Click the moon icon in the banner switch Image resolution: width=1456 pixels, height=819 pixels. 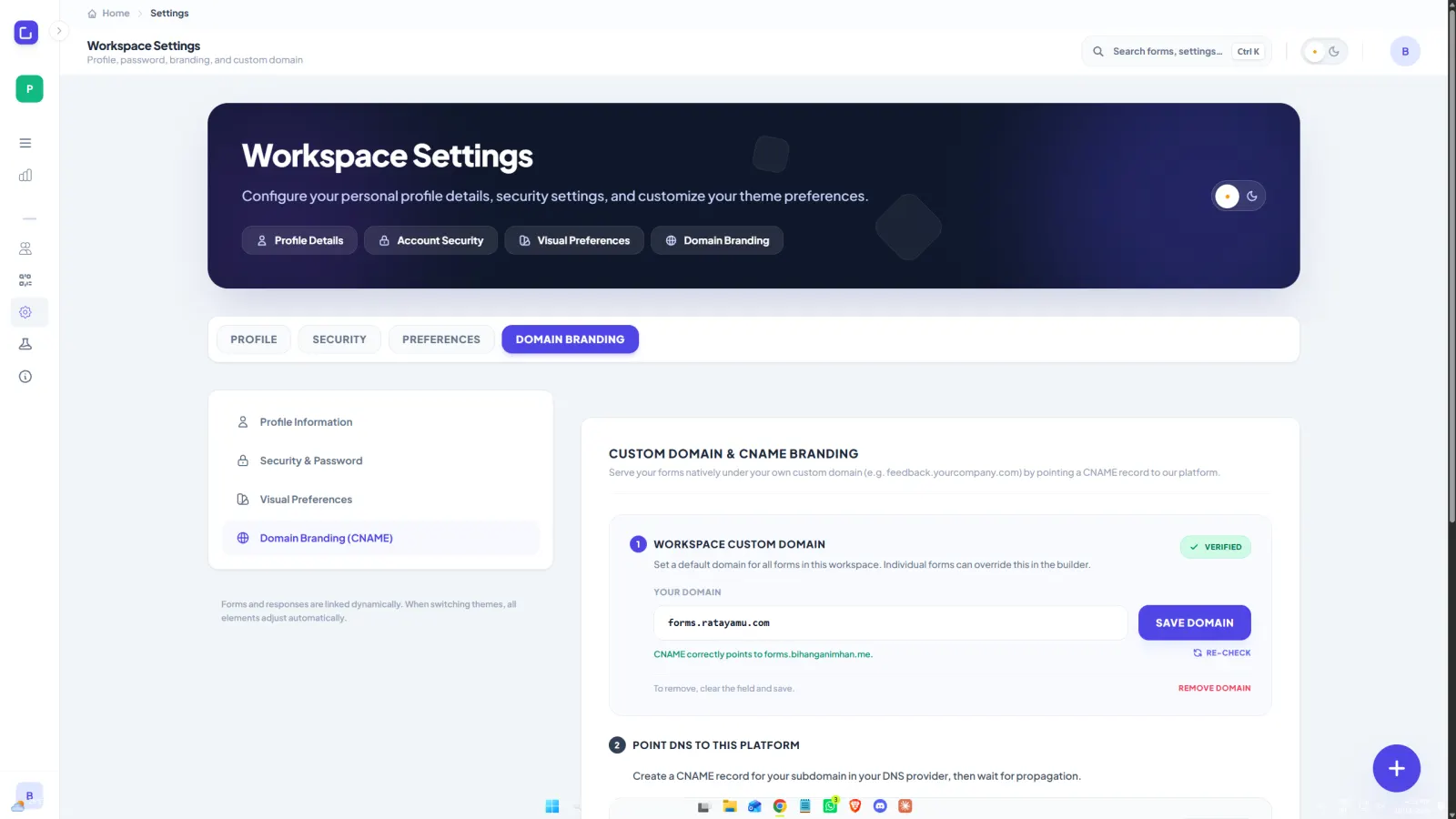[1252, 197]
